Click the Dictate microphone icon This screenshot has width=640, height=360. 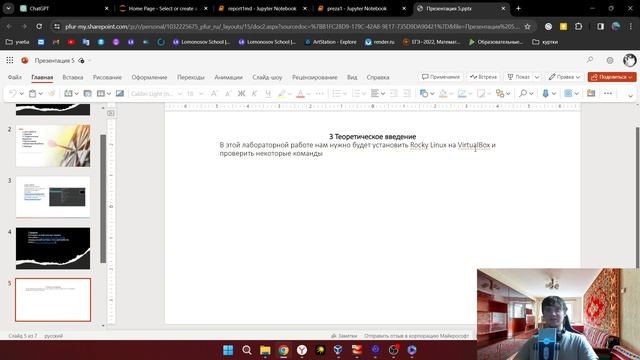545,93
